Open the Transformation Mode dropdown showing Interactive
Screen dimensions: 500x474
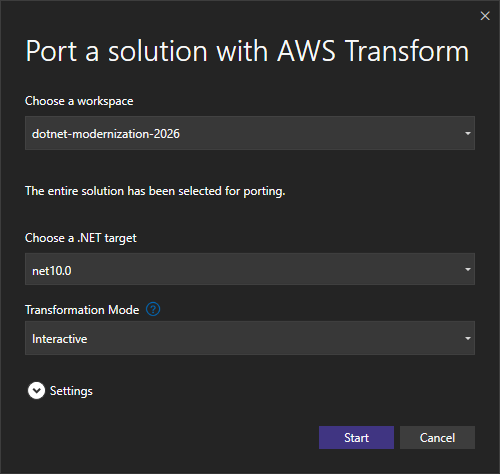[x=250, y=338]
